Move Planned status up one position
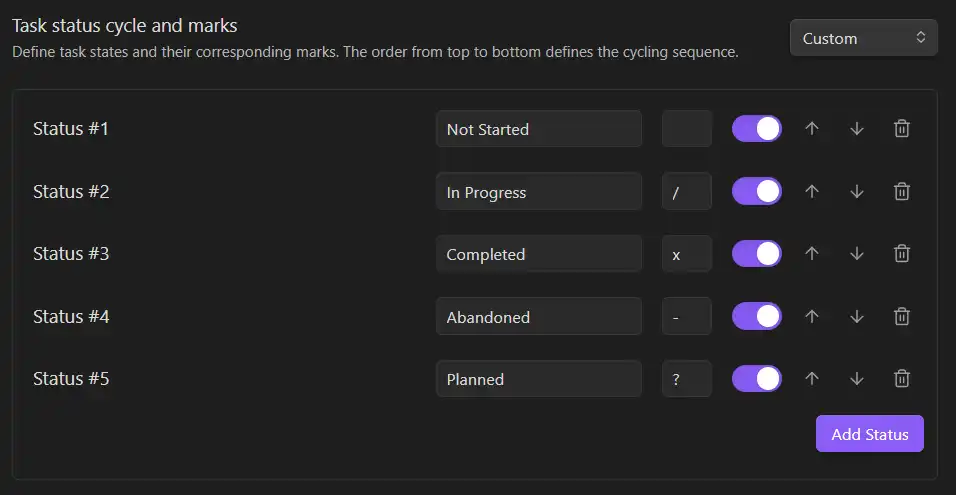The height and width of the screenshot is (495, 956). [812, 379]
